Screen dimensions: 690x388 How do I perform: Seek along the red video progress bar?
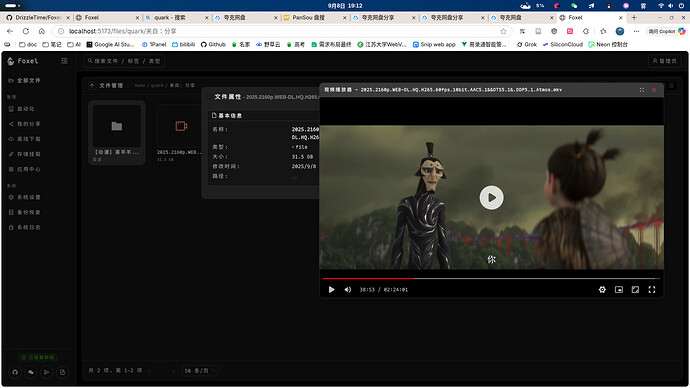[x=491, y=278]
